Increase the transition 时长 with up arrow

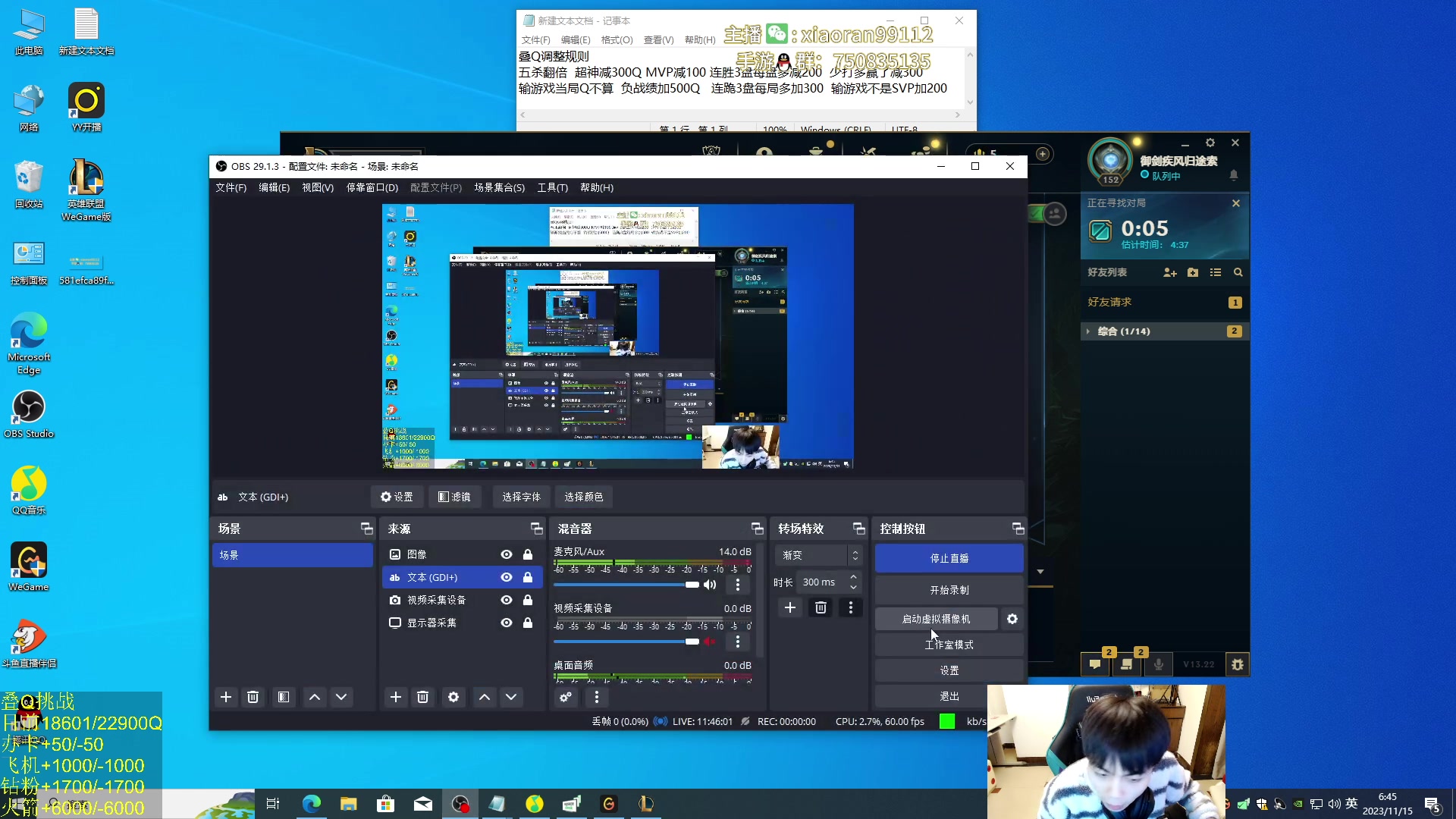coord(853,578)
